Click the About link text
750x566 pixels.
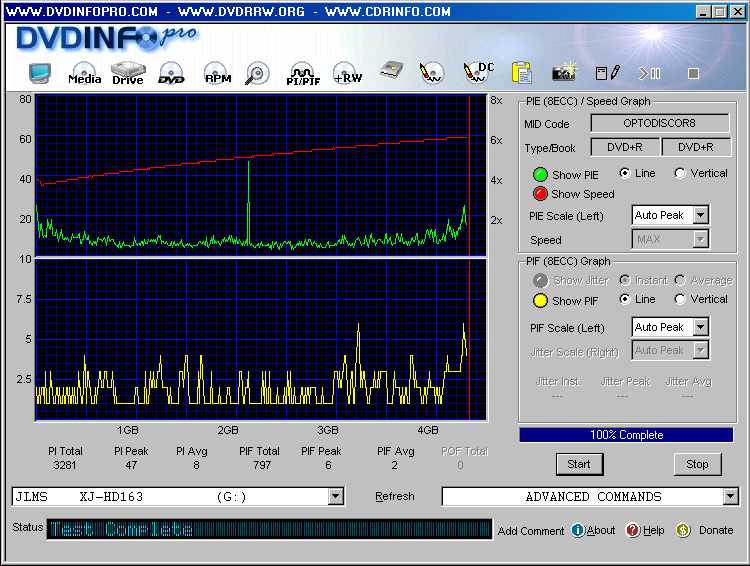click(601, 530)
